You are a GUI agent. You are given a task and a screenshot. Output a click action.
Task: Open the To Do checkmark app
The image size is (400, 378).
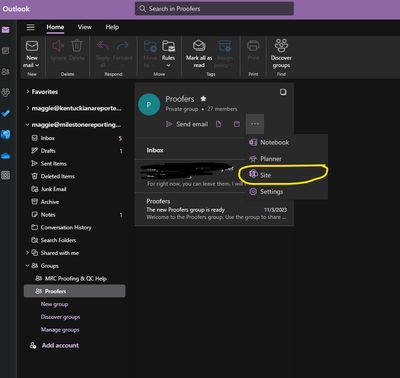coord(6,113)
